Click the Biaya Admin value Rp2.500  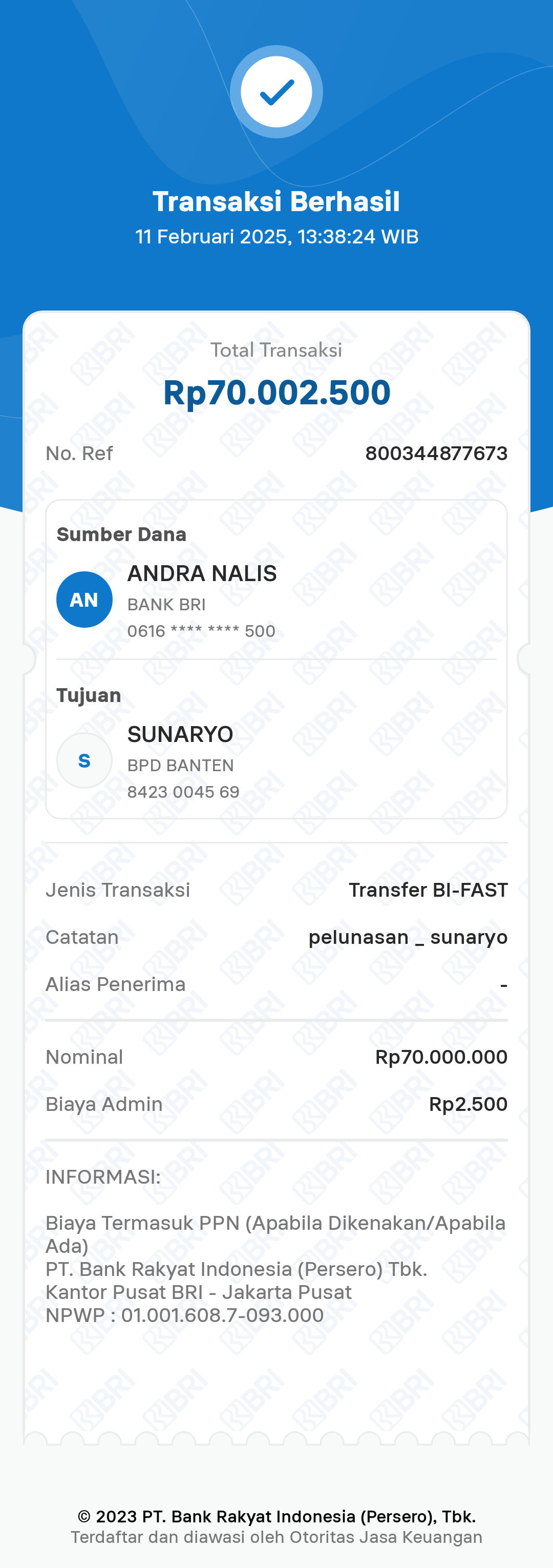tap(468, 1104)
